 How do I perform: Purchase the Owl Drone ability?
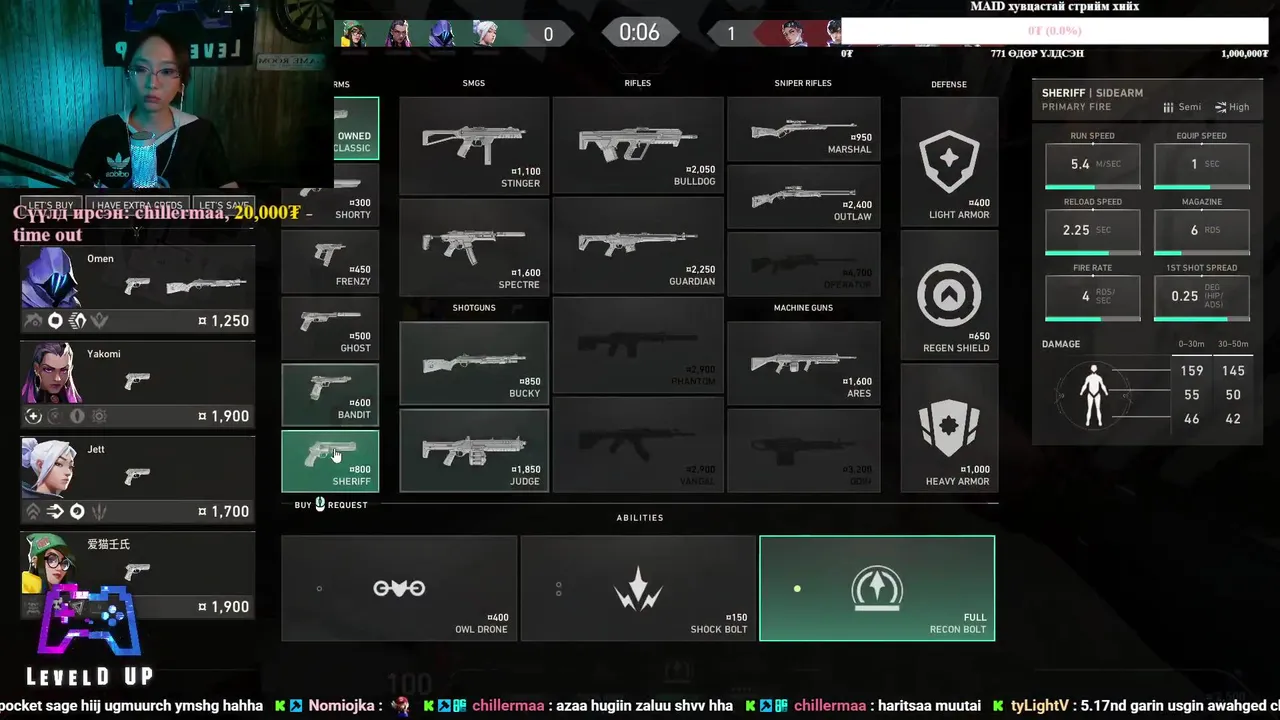(399, 588)
